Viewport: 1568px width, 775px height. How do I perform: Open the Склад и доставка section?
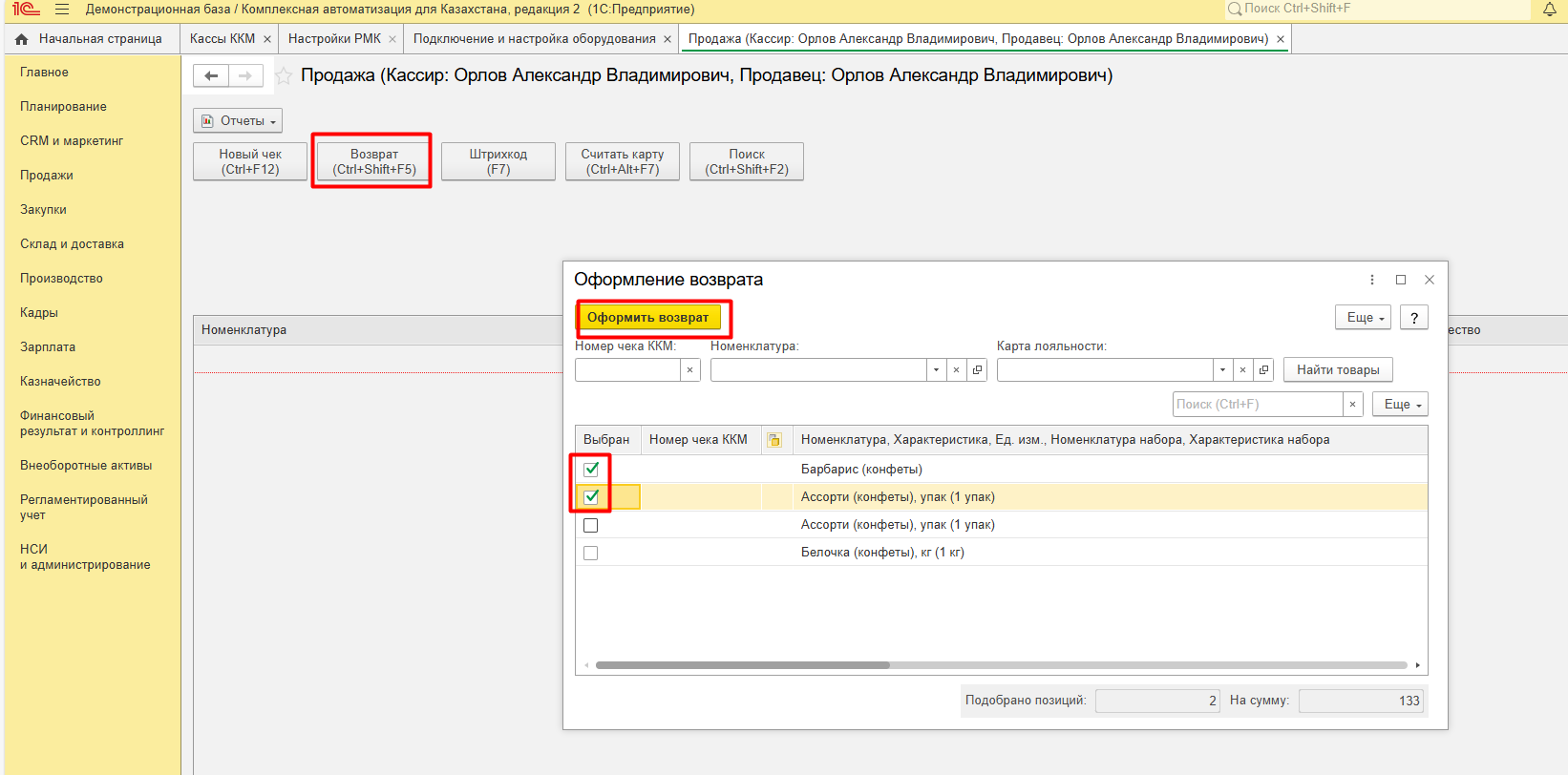pos(72,244)
